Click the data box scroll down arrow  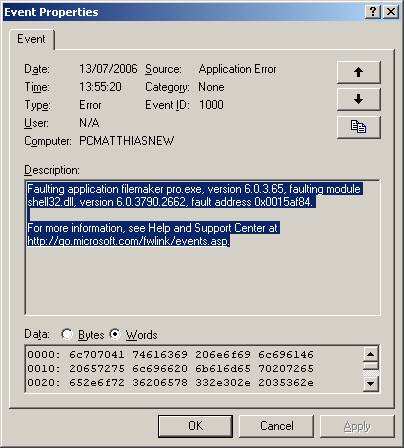point(370,383)
